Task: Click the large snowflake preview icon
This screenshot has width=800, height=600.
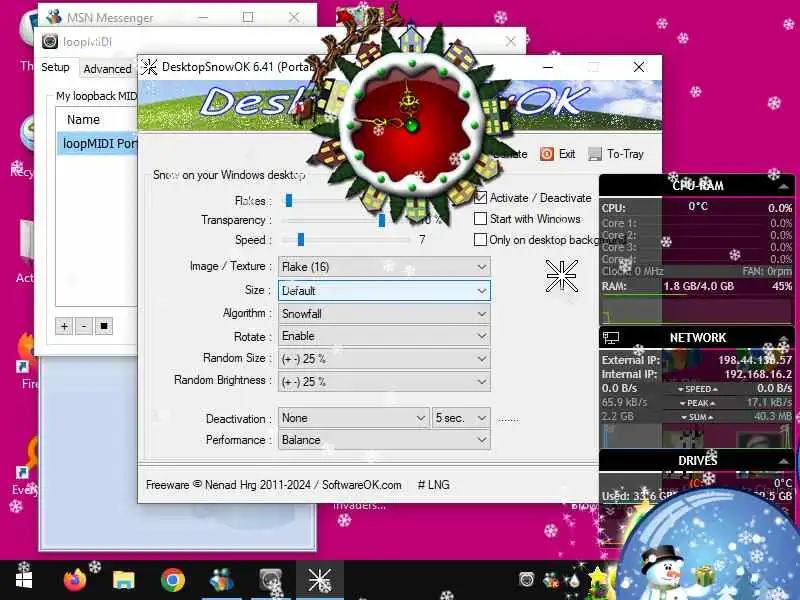Action: 561,276
